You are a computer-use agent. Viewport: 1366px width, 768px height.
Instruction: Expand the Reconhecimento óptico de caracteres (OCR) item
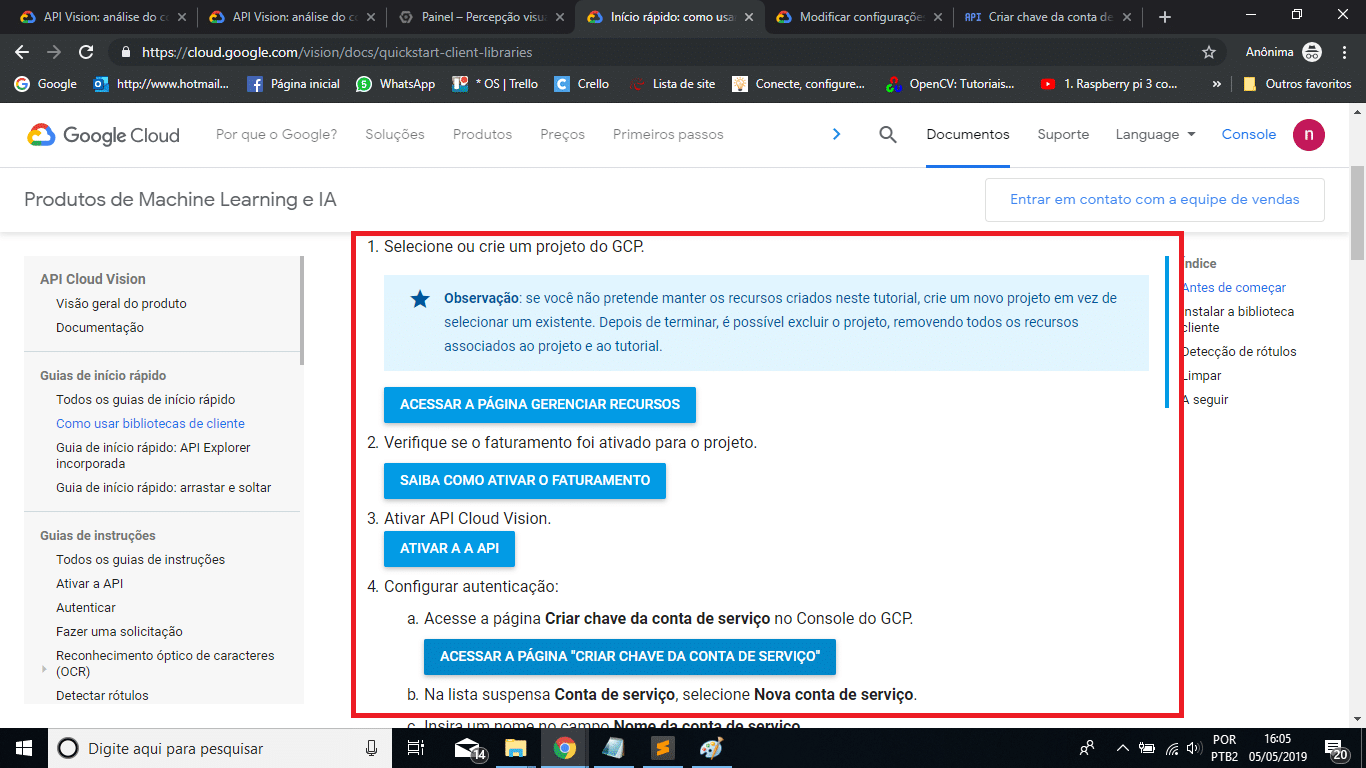click(x=43, y=668)
